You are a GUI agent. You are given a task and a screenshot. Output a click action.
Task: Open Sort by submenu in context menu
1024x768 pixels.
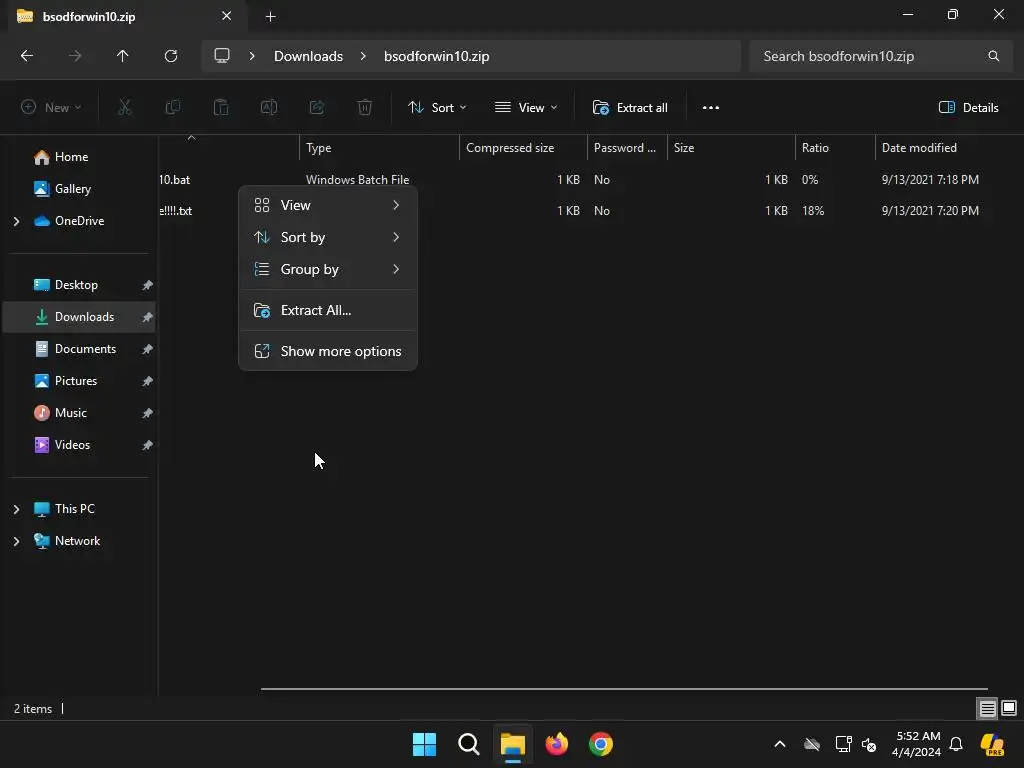328,237
